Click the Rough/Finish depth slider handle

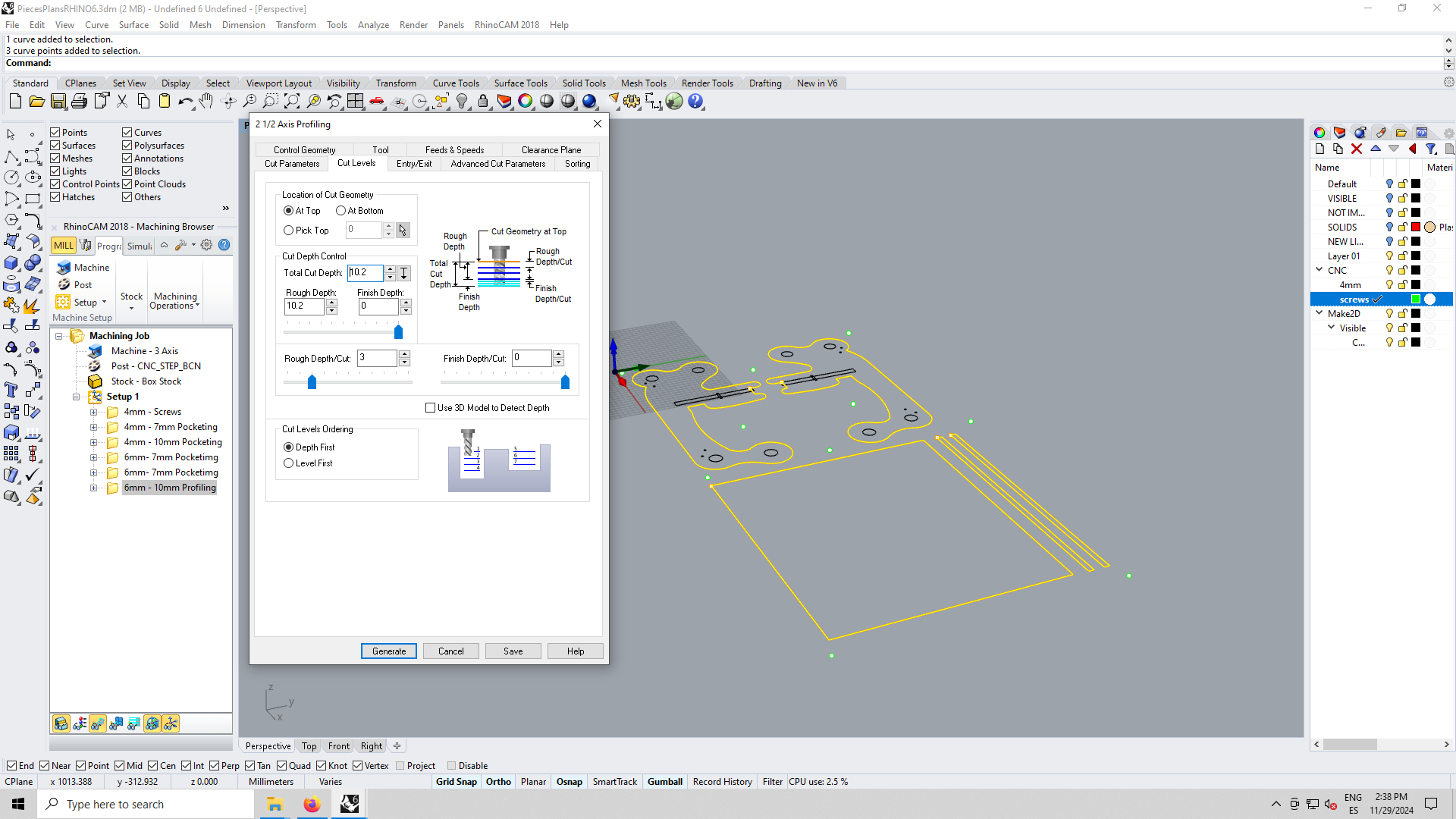pos(398,332)
